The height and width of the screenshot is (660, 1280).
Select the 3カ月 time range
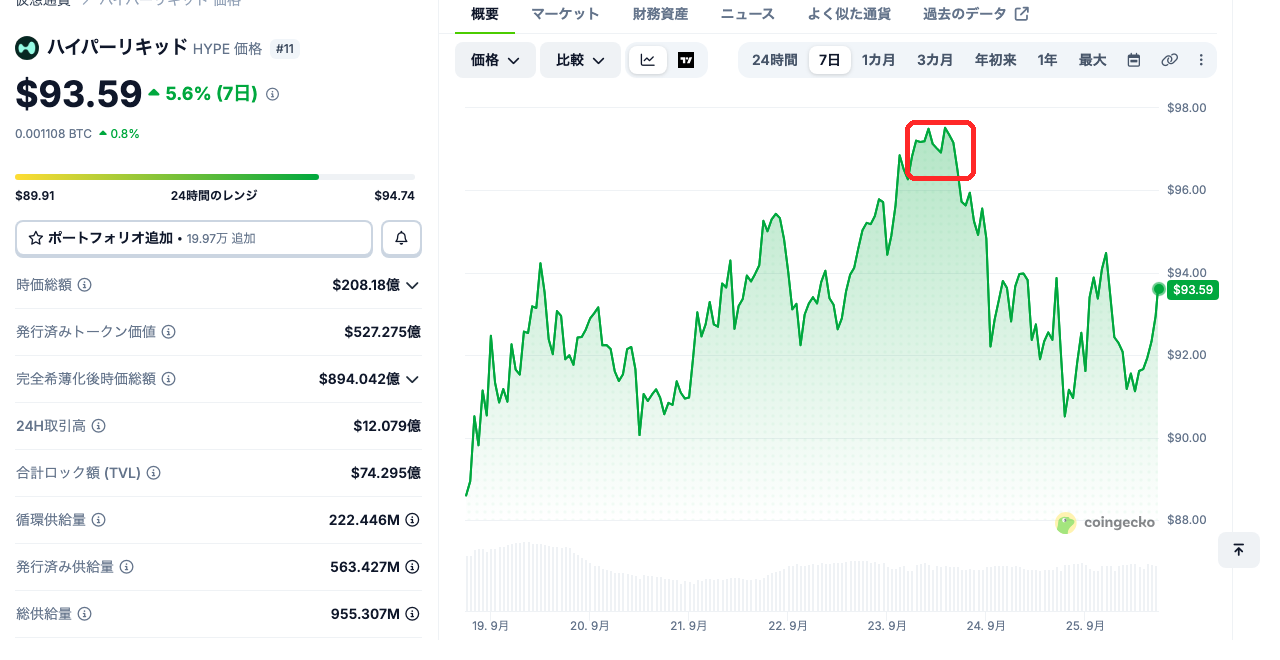[x=935, y=60]
